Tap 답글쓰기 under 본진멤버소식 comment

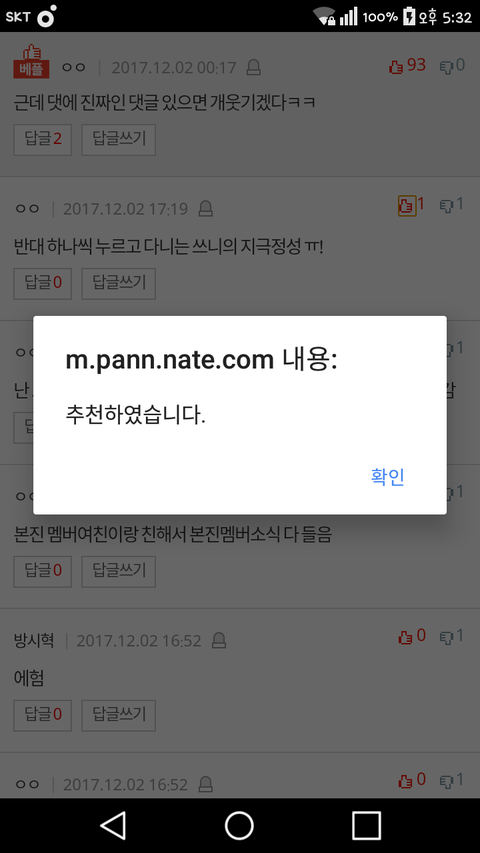pos(119,571)
